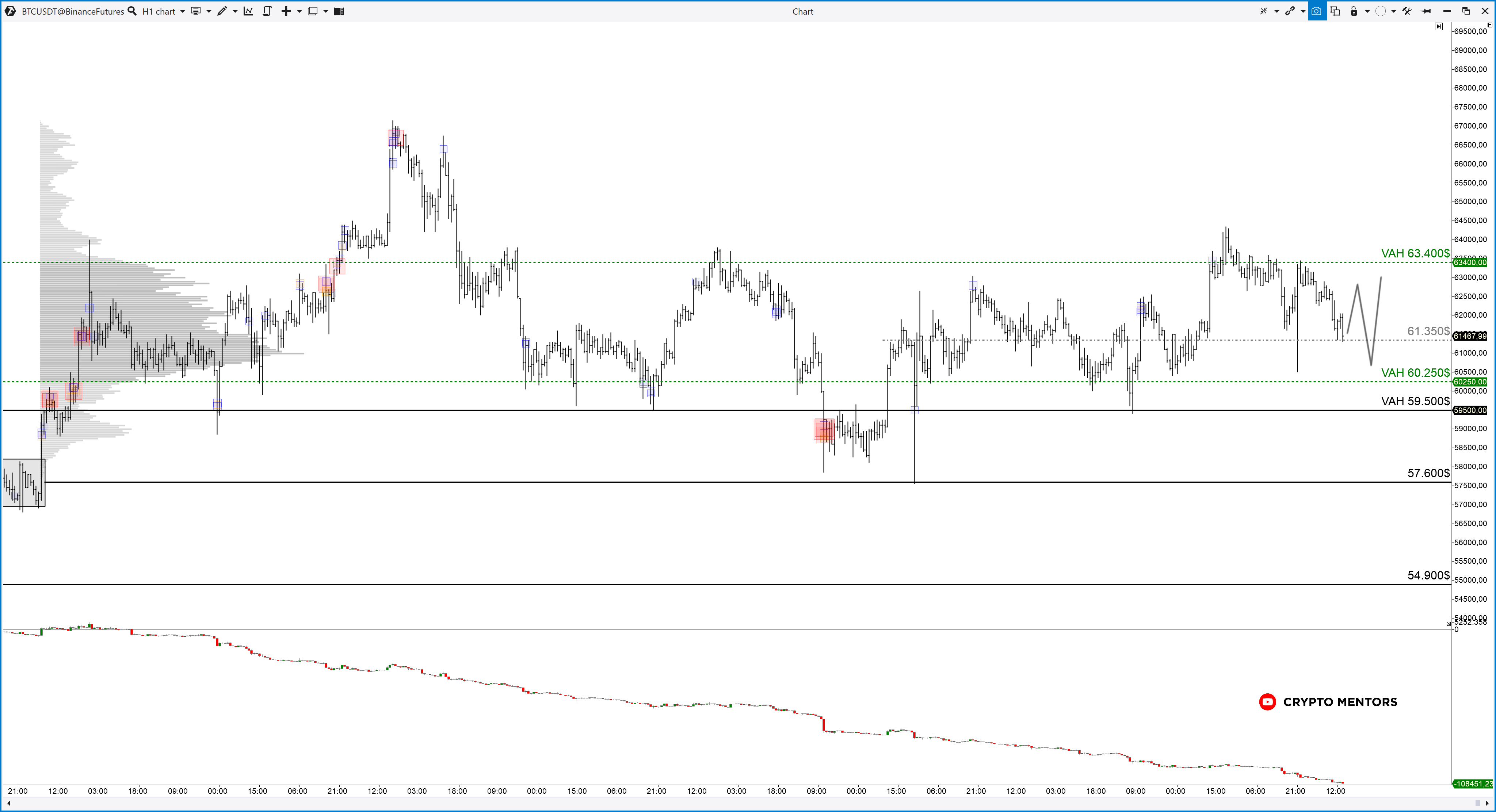Toggle the chart padlock lock icon
This screenshot has height=812, width=1496.
tap(1354, 11)
